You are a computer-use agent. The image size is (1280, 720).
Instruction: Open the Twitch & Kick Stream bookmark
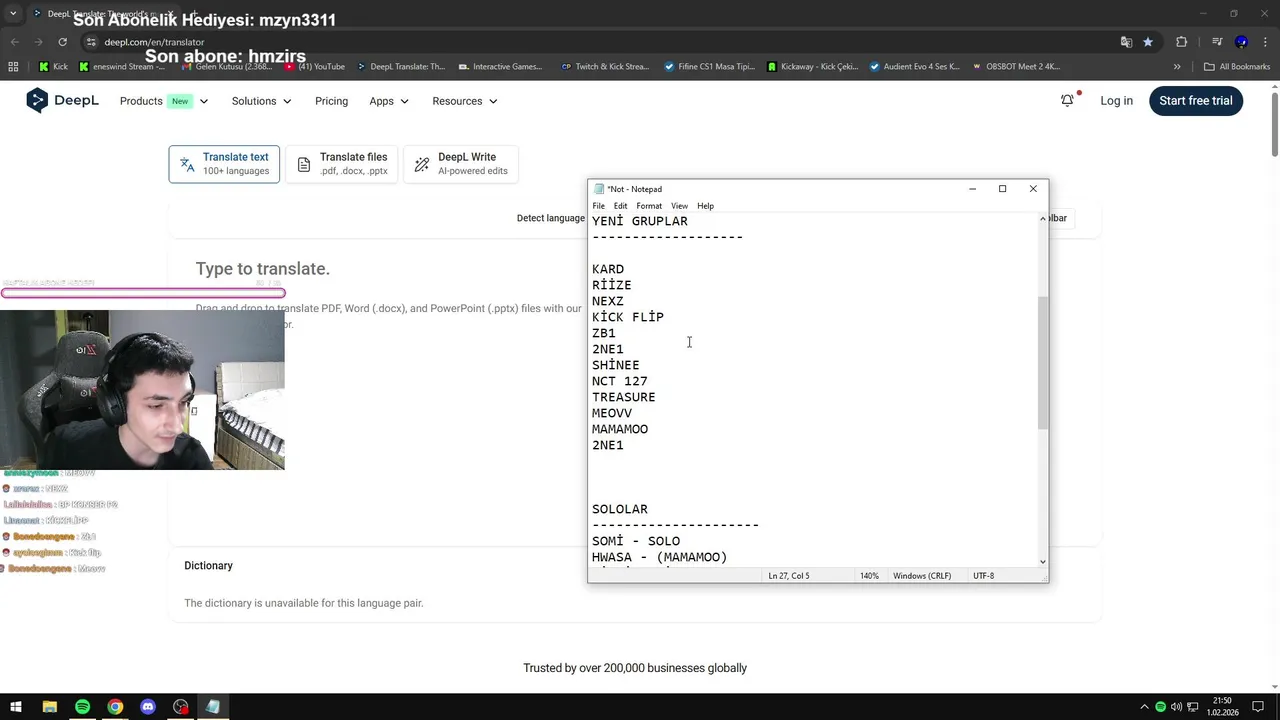click(x=605, y=67)
